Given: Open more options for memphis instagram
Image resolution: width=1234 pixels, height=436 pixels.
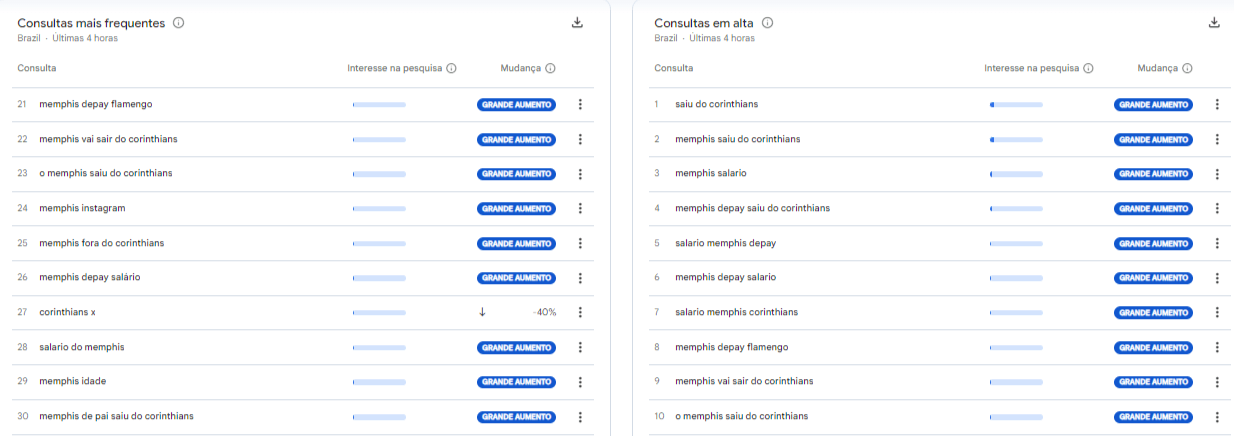Looking at the screenshot, I should [x=580, y=208].
